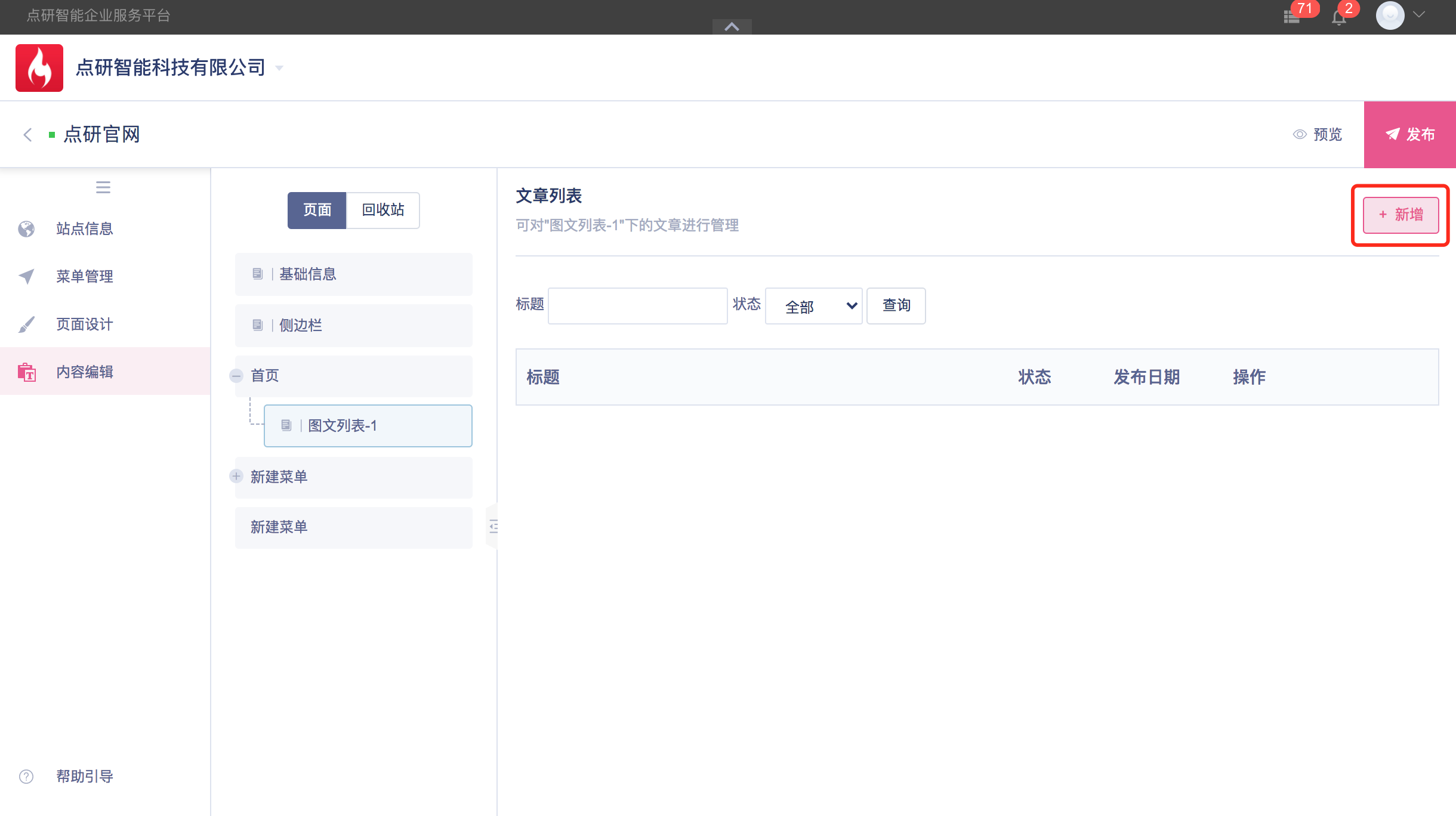
Task: Toggle the sidebar hamburger menu icon
Action: pos(103,187)
